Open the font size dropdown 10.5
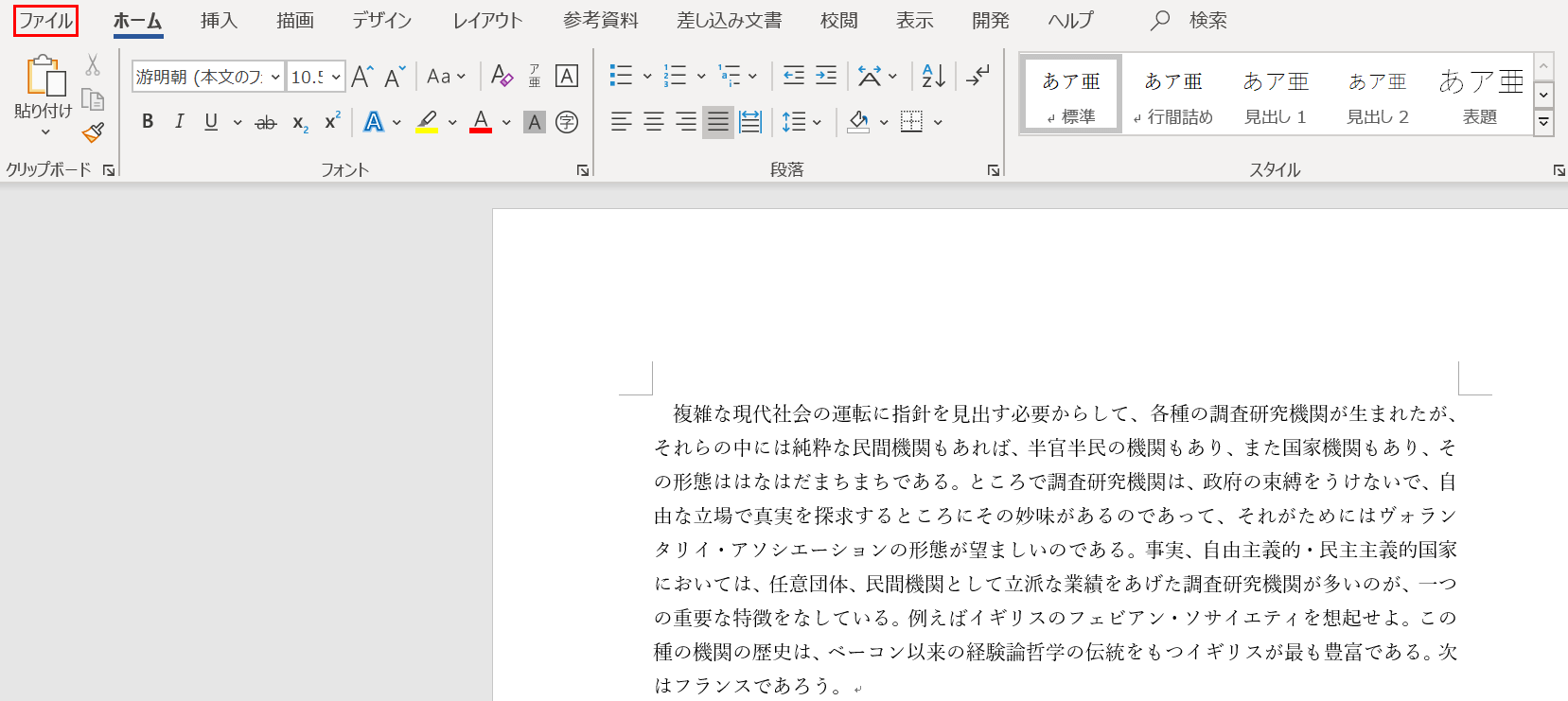 point(336,78)
